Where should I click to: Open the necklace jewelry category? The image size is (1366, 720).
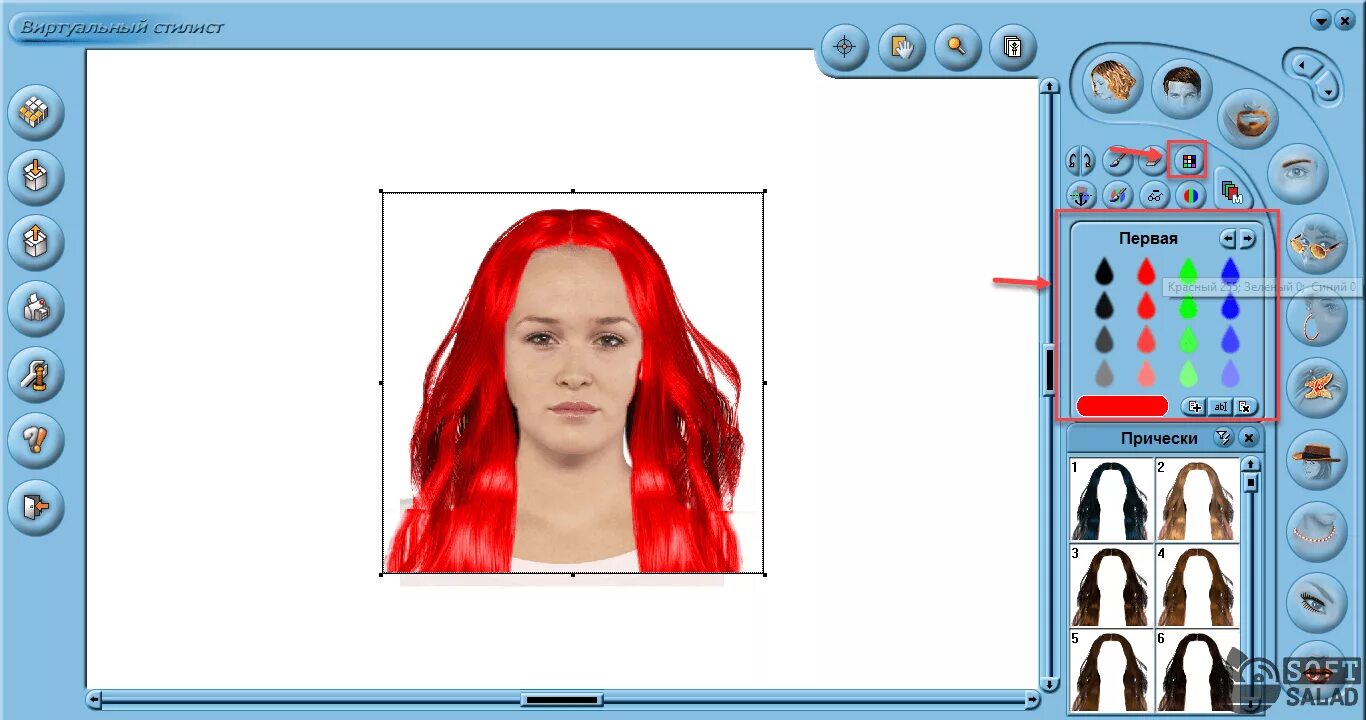point(1316,531)
